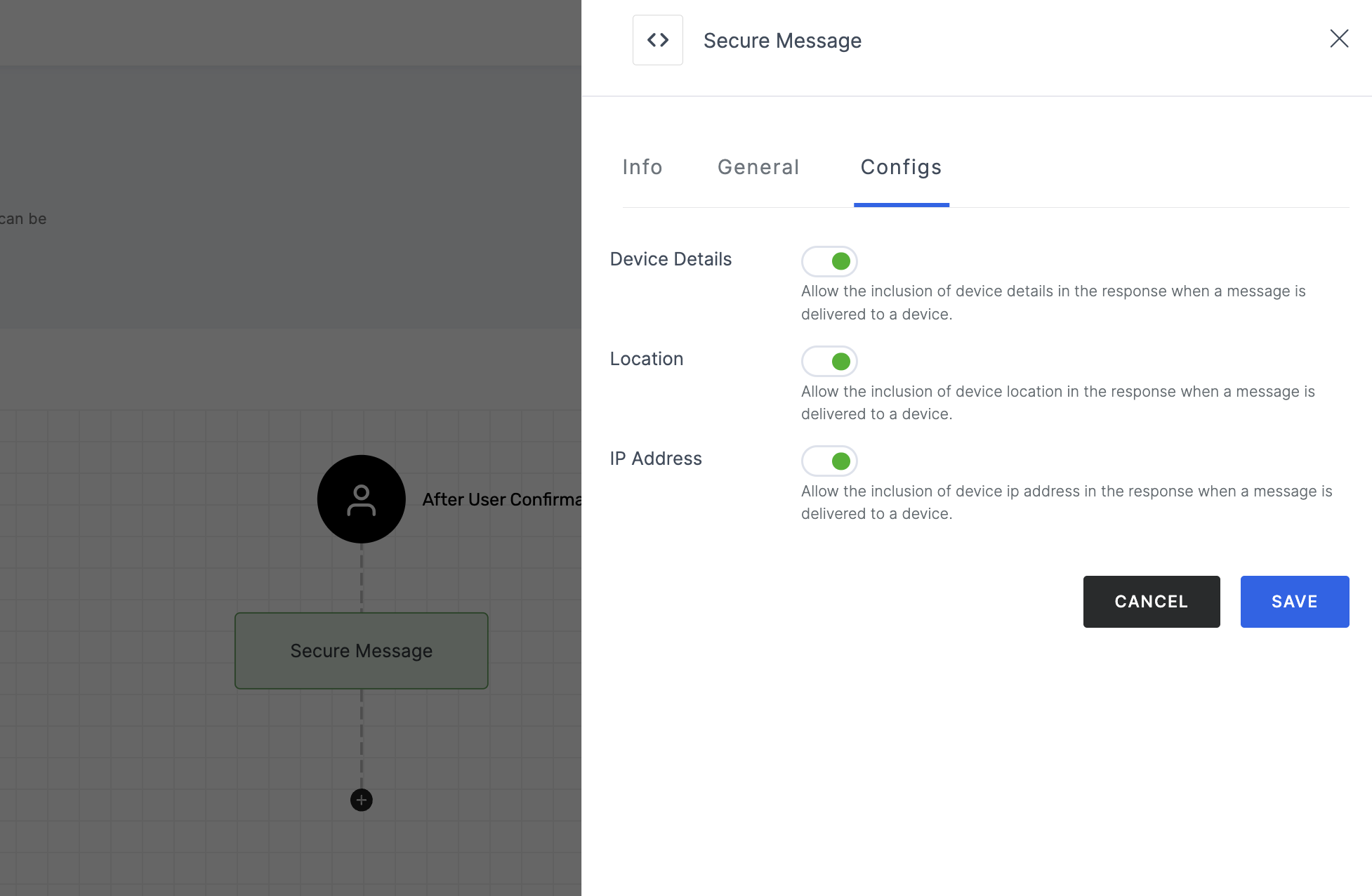
Task: Click the IP Address label
Action: 656,459
